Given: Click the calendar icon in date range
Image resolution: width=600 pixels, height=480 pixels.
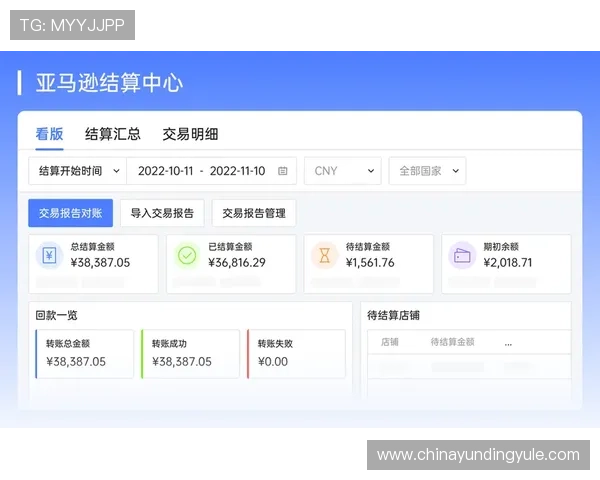Looking at the screenshot, I should pyautogui.click(x=282, y=171).
